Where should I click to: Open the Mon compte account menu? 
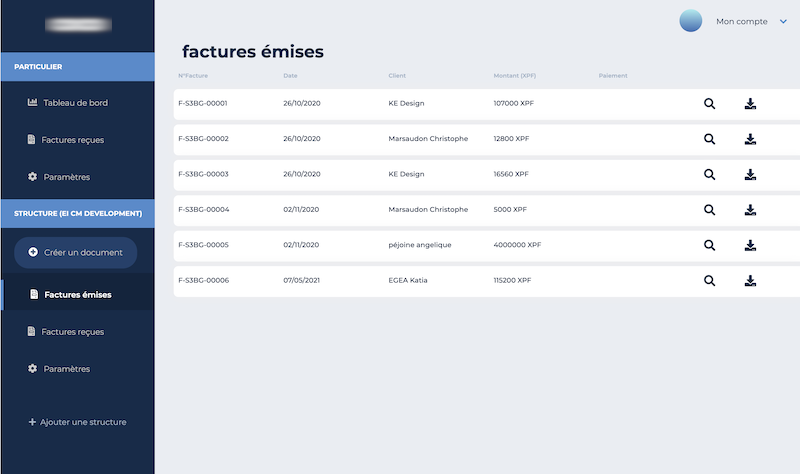pyautogui.click(x=742, y=21)
